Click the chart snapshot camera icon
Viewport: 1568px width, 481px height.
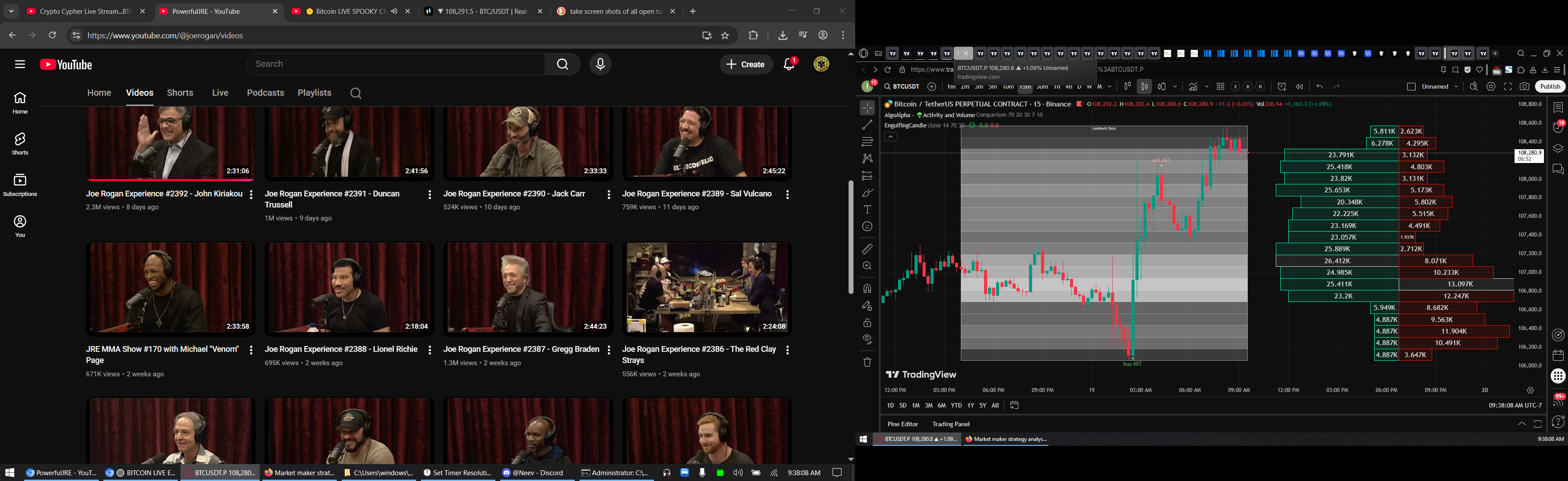click(1524, 87)
